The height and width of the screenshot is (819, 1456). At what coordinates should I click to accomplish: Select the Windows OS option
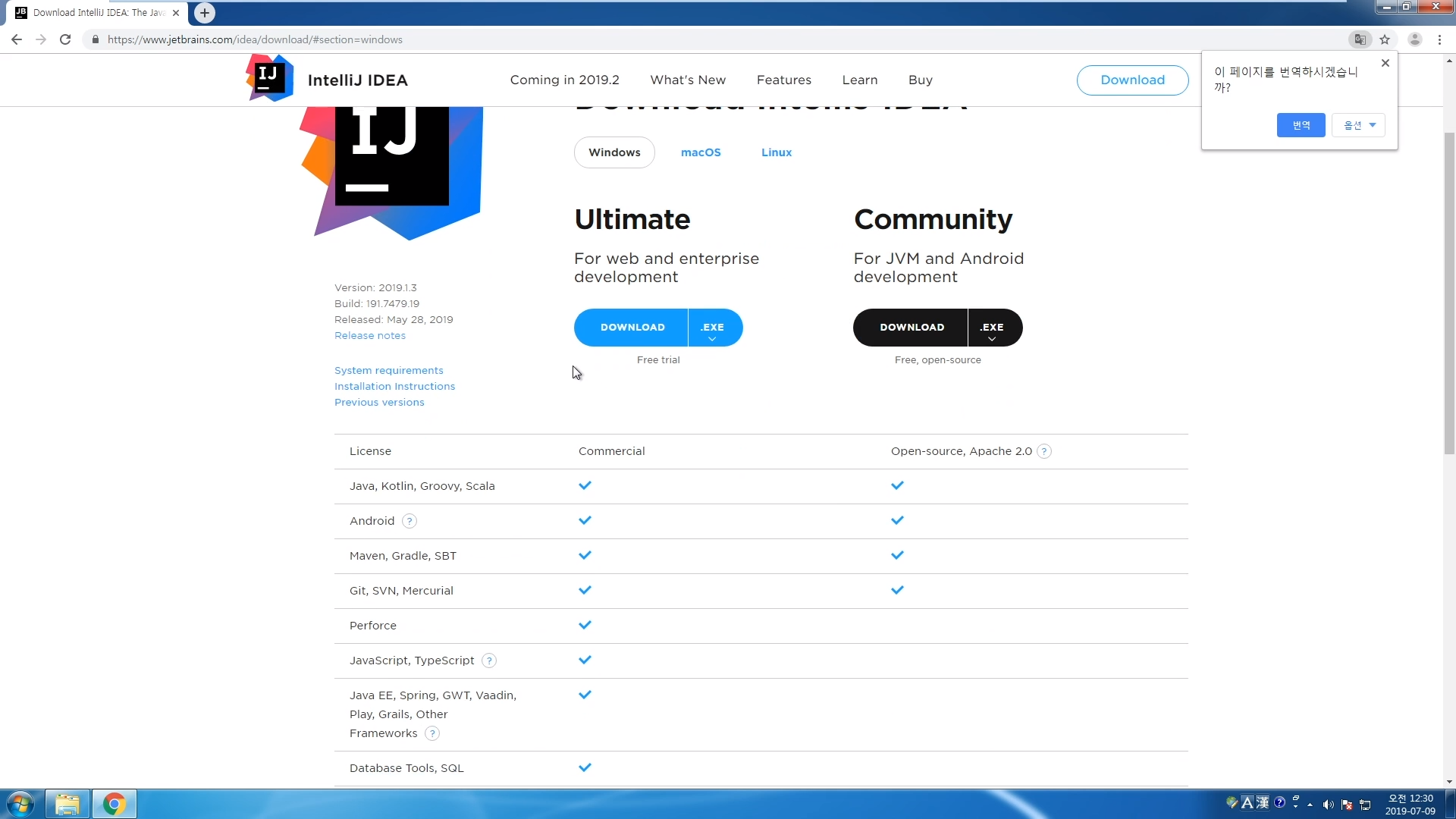point(614,152)
